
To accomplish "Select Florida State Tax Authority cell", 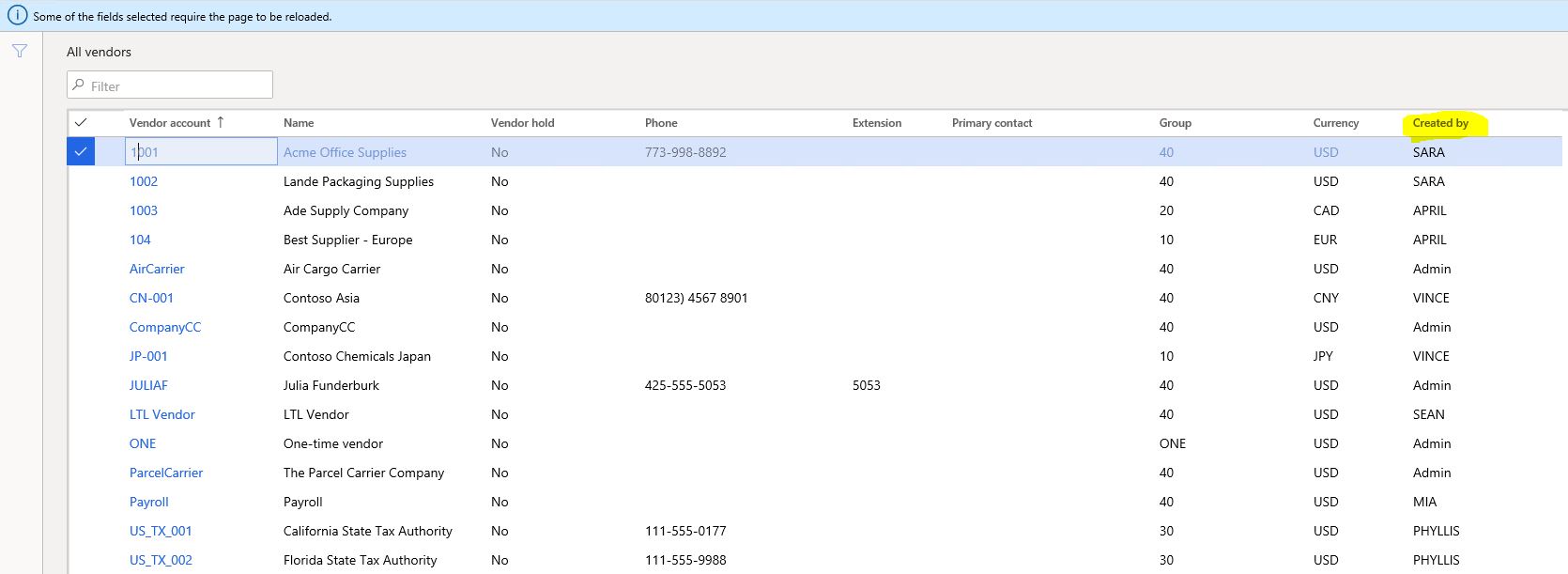I will (361, 560).
